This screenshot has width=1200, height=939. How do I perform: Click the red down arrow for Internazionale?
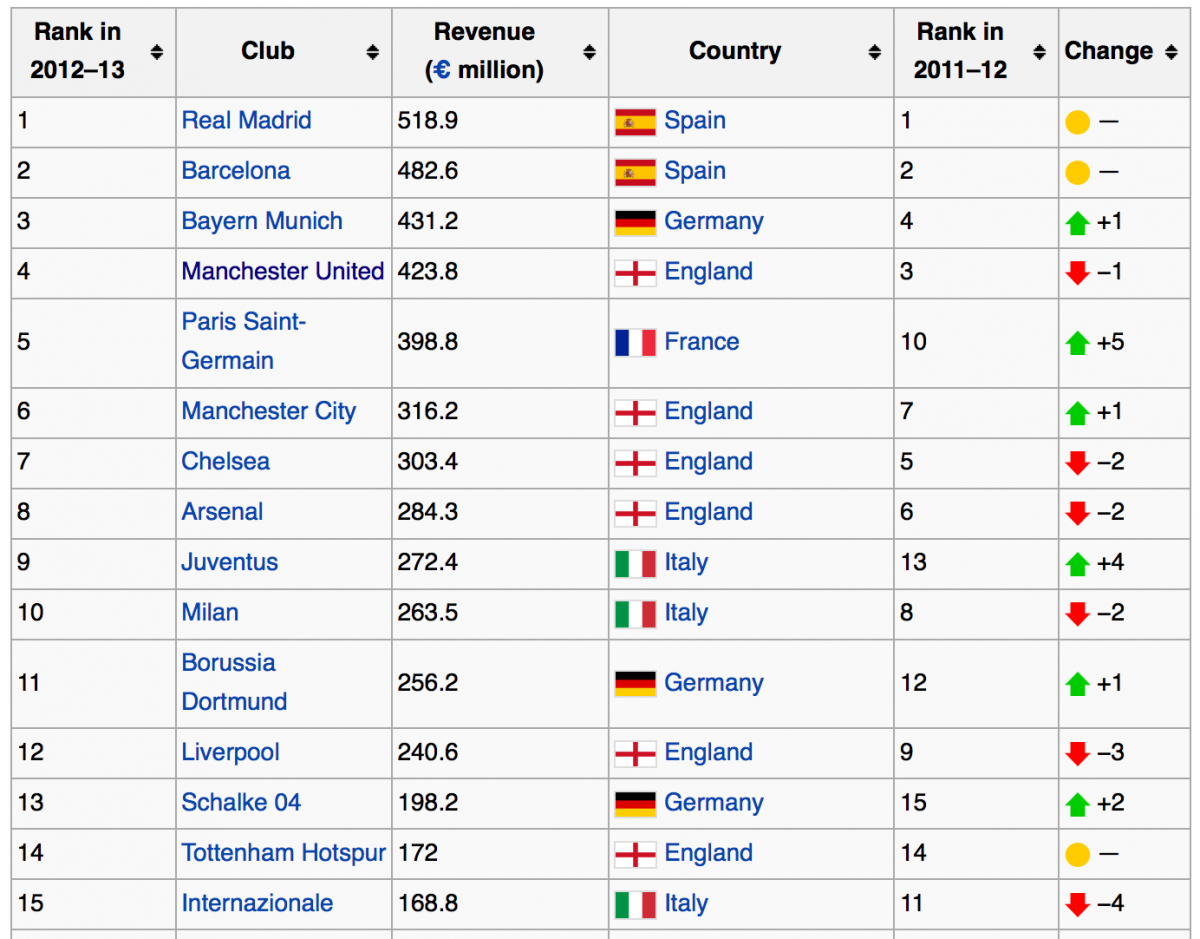click(x=1077, y=904)
